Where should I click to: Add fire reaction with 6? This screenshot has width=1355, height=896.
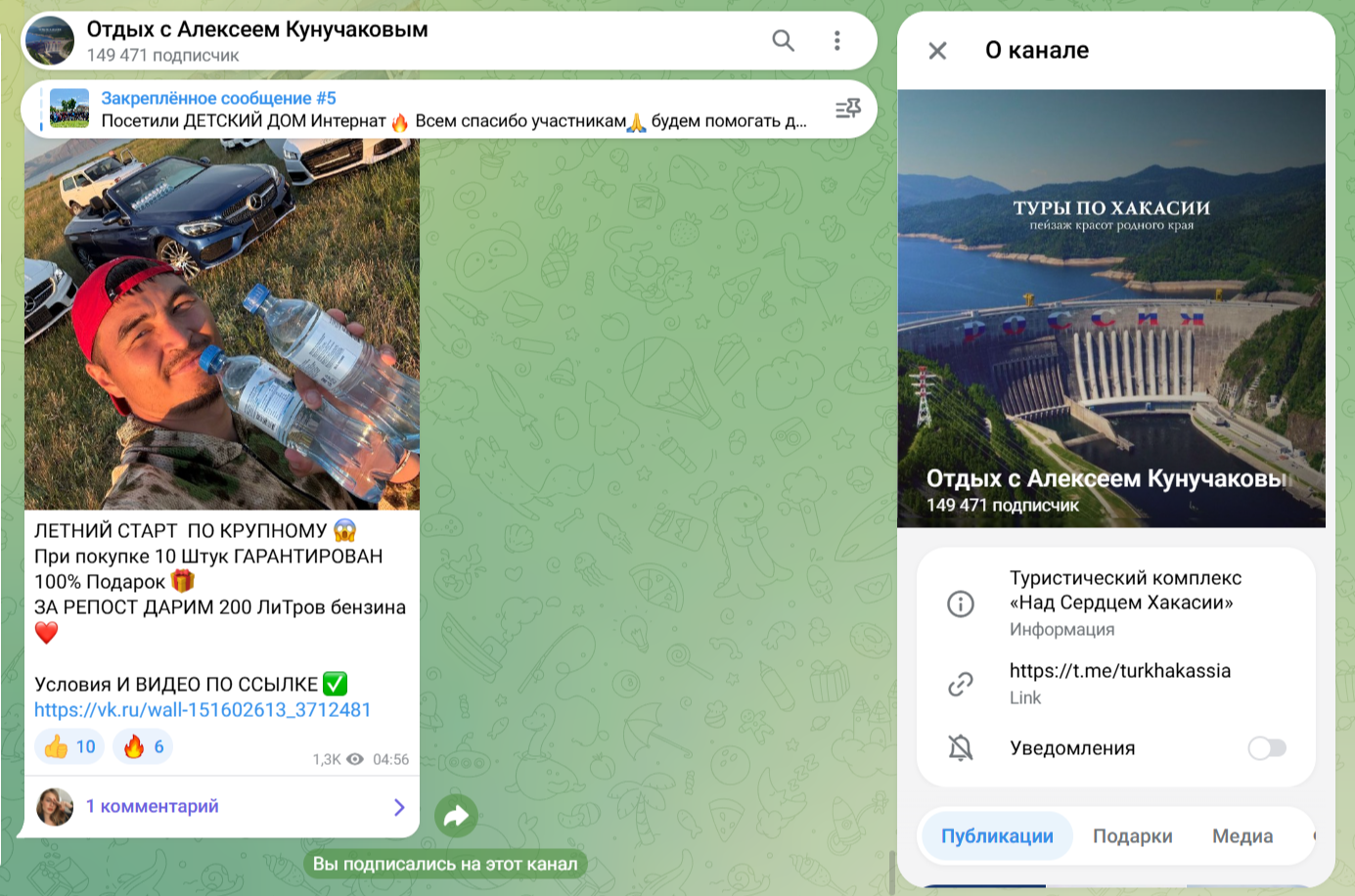tap(143, 746)
